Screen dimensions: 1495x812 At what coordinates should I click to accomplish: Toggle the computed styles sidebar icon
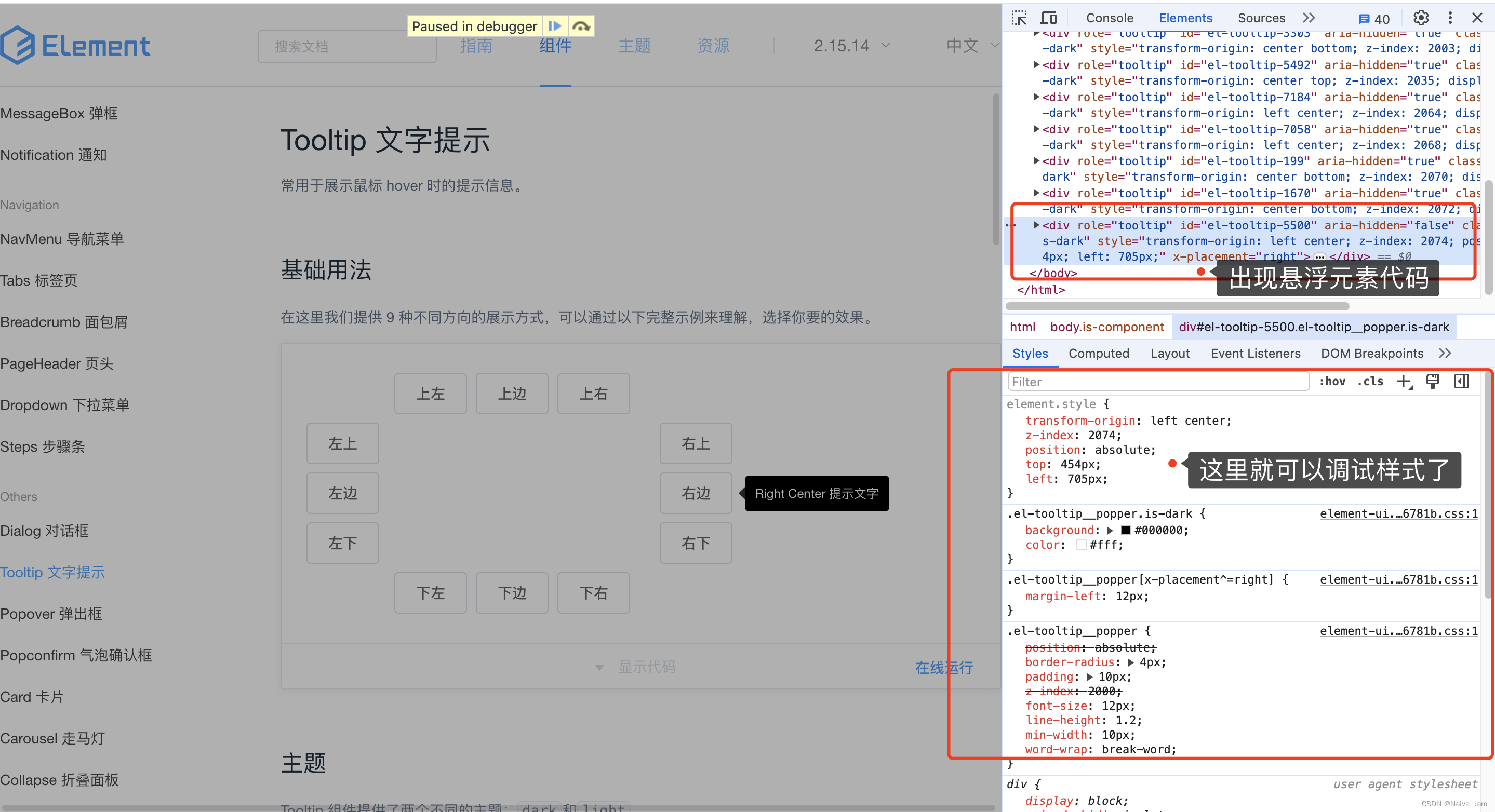pos(1461,382)
